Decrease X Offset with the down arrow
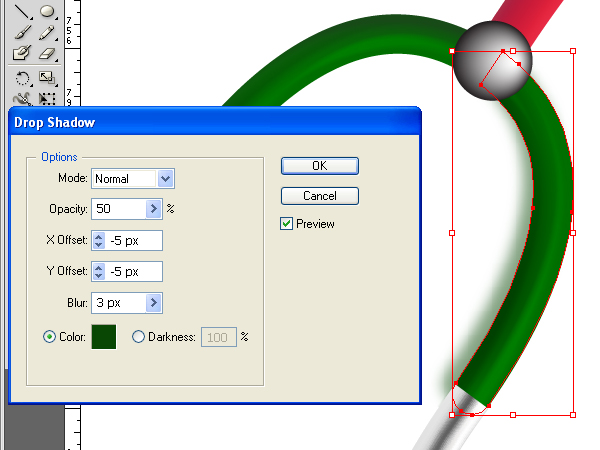 tap(99, 245)
